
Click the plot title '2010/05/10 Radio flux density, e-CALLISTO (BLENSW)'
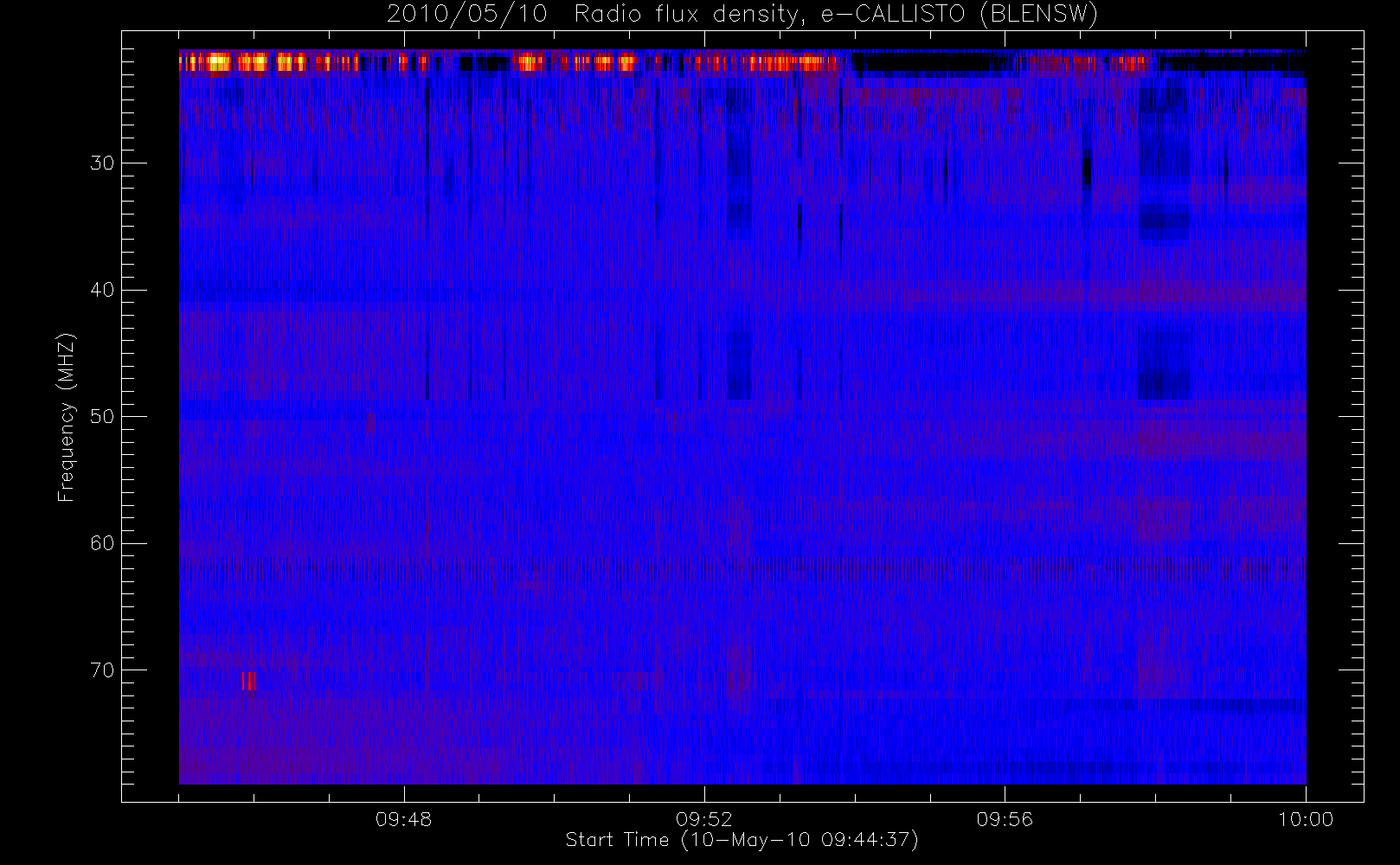tap(742, 15)
